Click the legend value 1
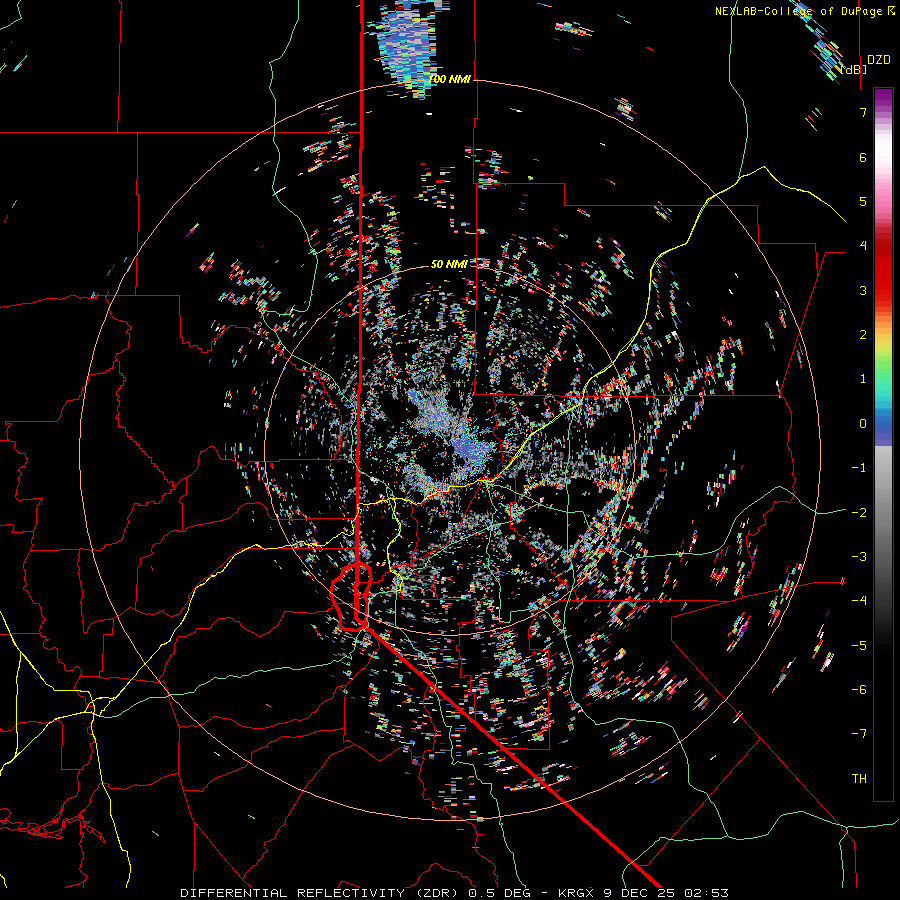This screenshot has width=900, height=900. [863, 379]
